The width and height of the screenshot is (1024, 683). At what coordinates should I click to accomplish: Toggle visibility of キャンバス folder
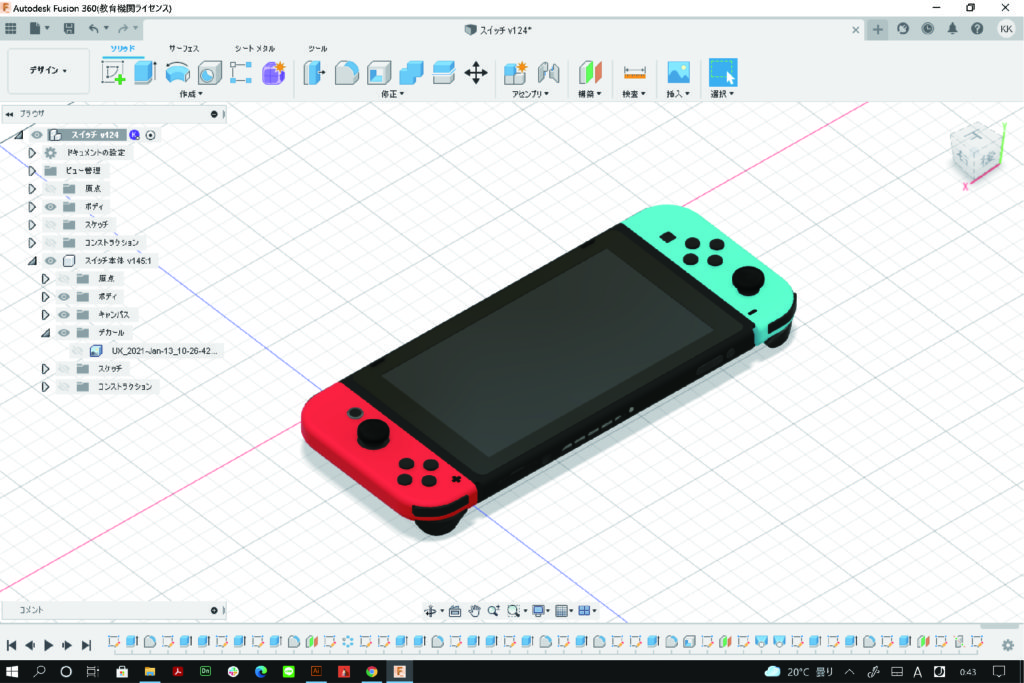point(63,314)
